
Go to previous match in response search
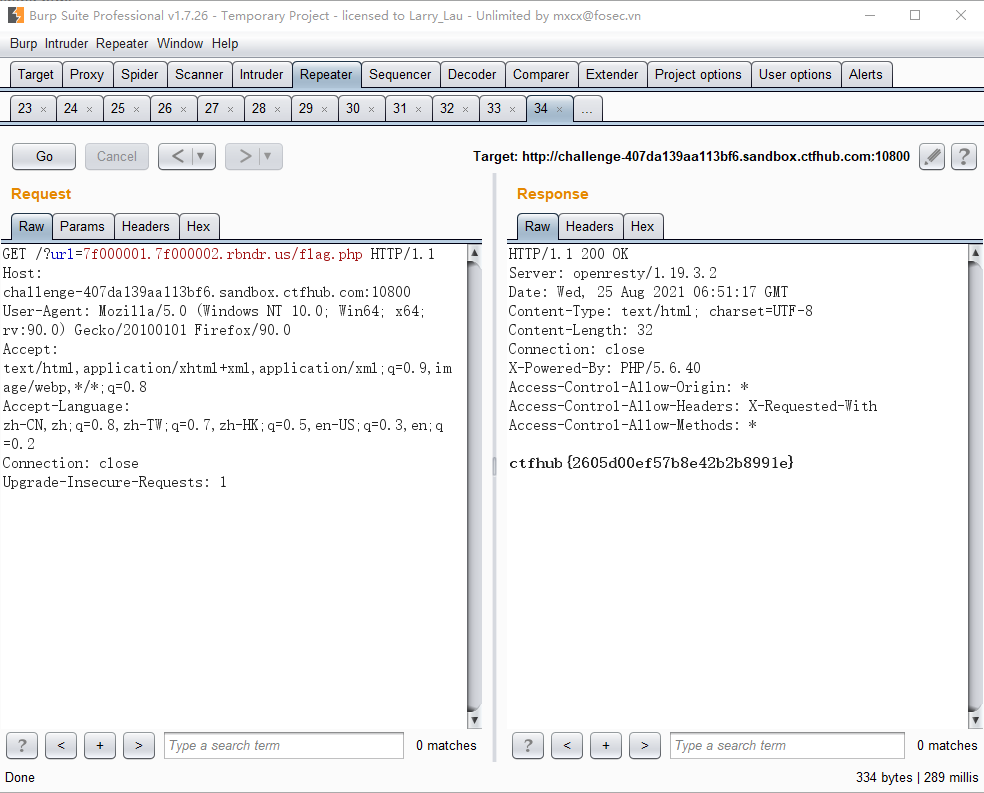coord(567,745)
